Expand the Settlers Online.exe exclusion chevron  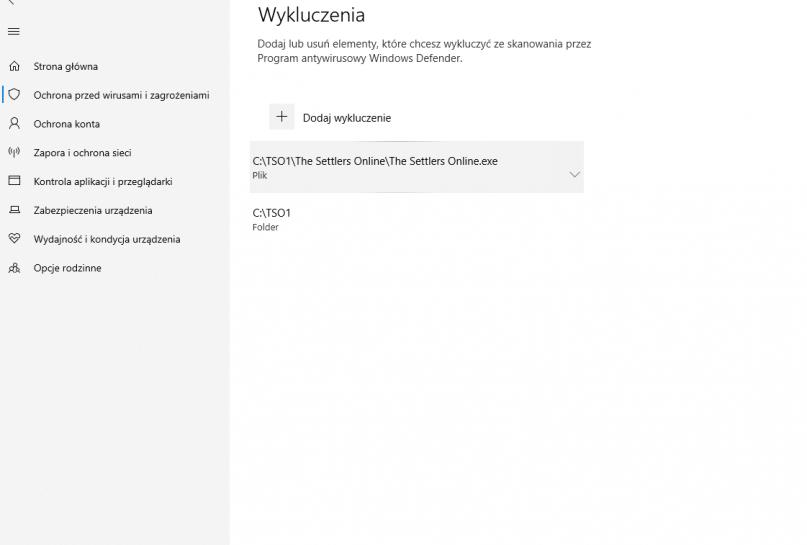[574, 174]
